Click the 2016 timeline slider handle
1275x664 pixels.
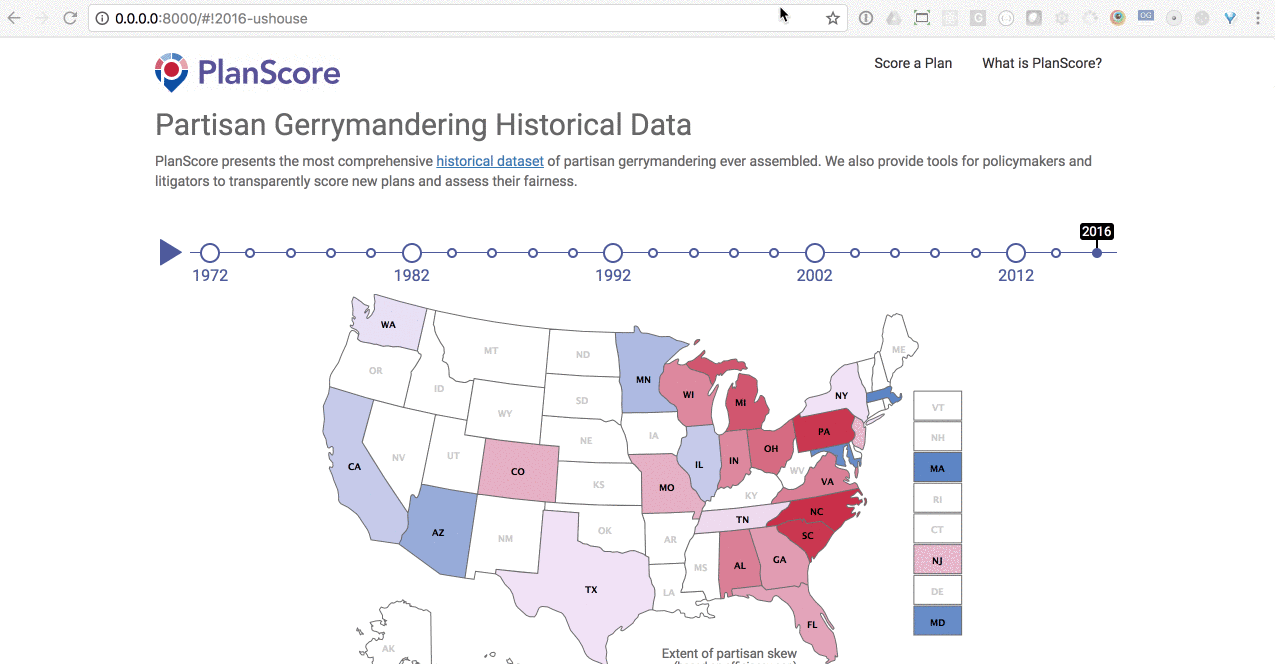click(x=1096, y=252)
